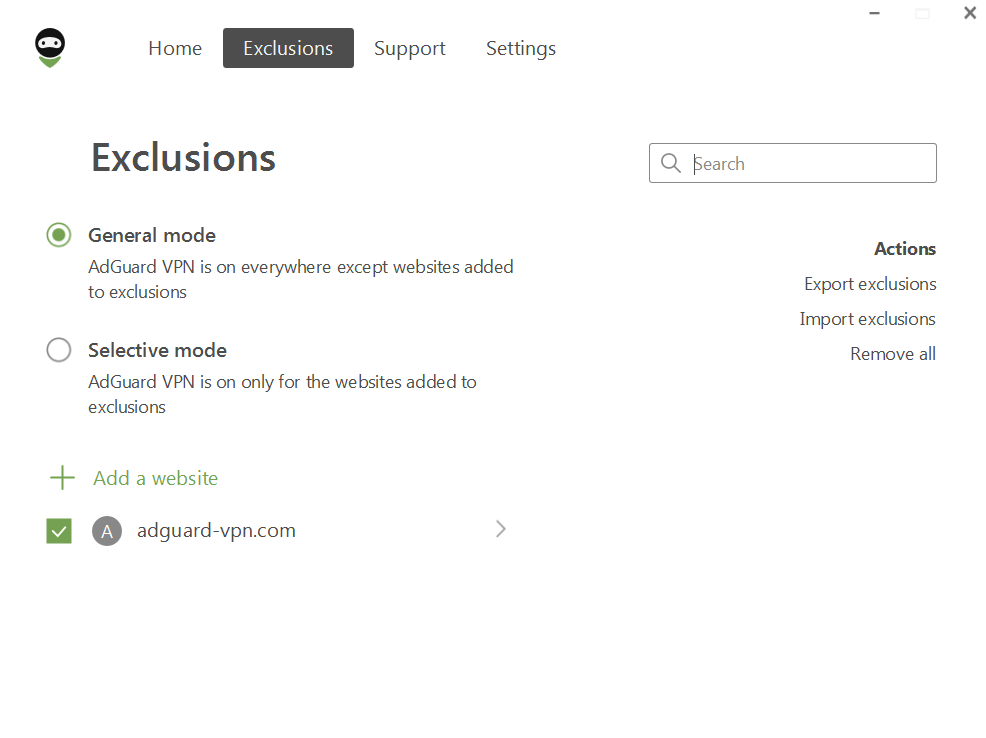Click Remove all link
The image size is (986, 738).
[x=892, y=354]
